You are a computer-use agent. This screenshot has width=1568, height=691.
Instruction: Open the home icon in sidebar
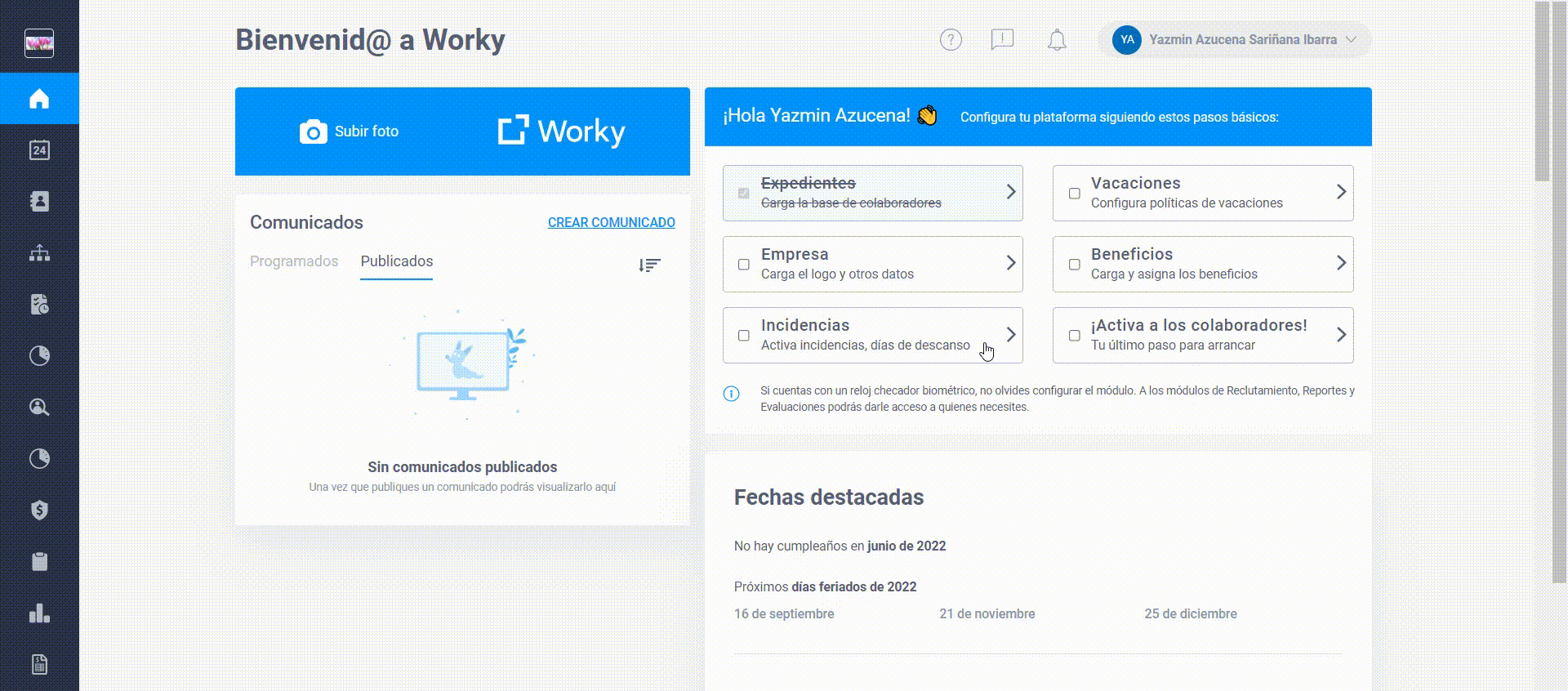[39, 99]
